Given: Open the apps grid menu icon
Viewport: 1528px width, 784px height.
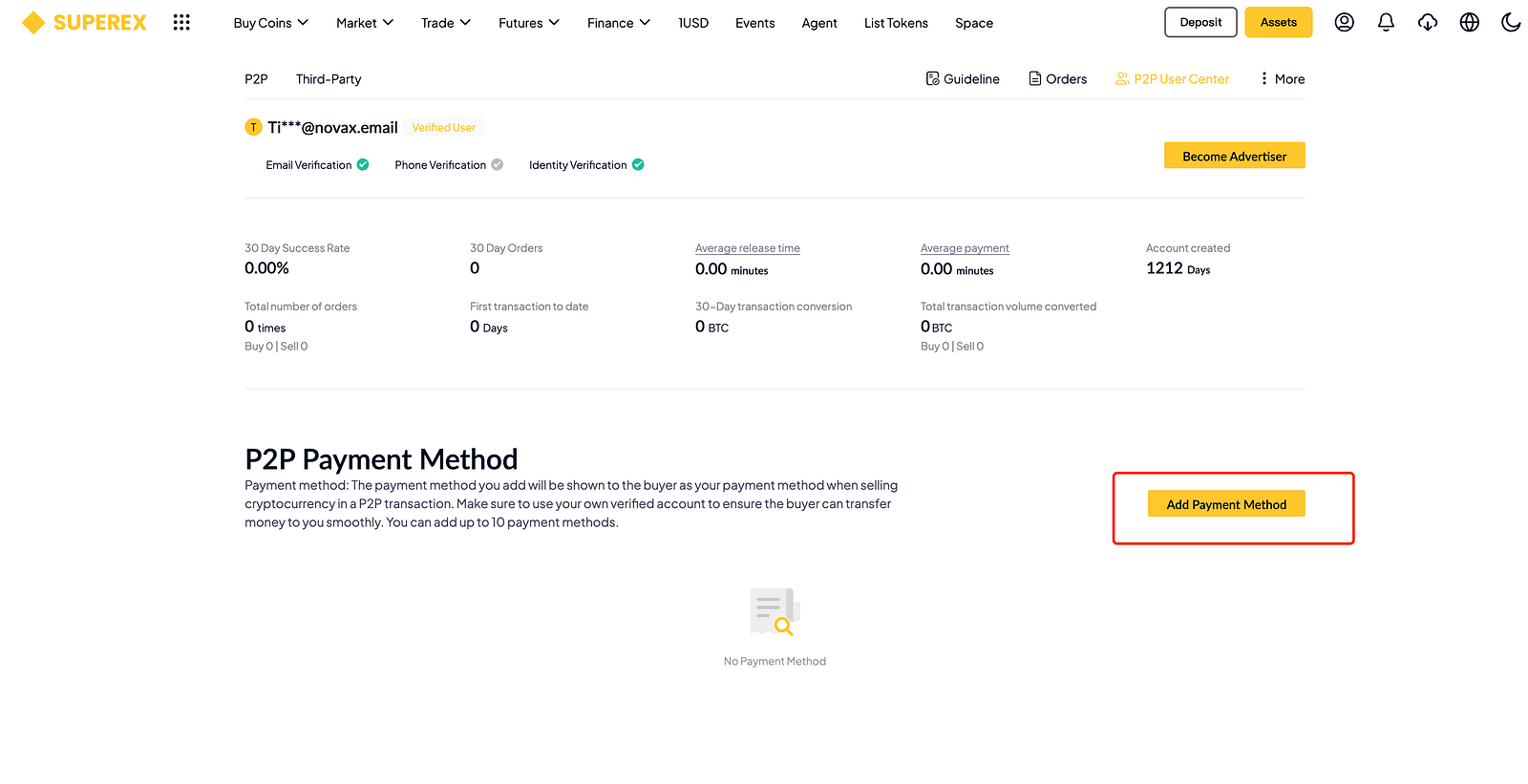Looking at the screenshot, I should [x=181, y=22].
